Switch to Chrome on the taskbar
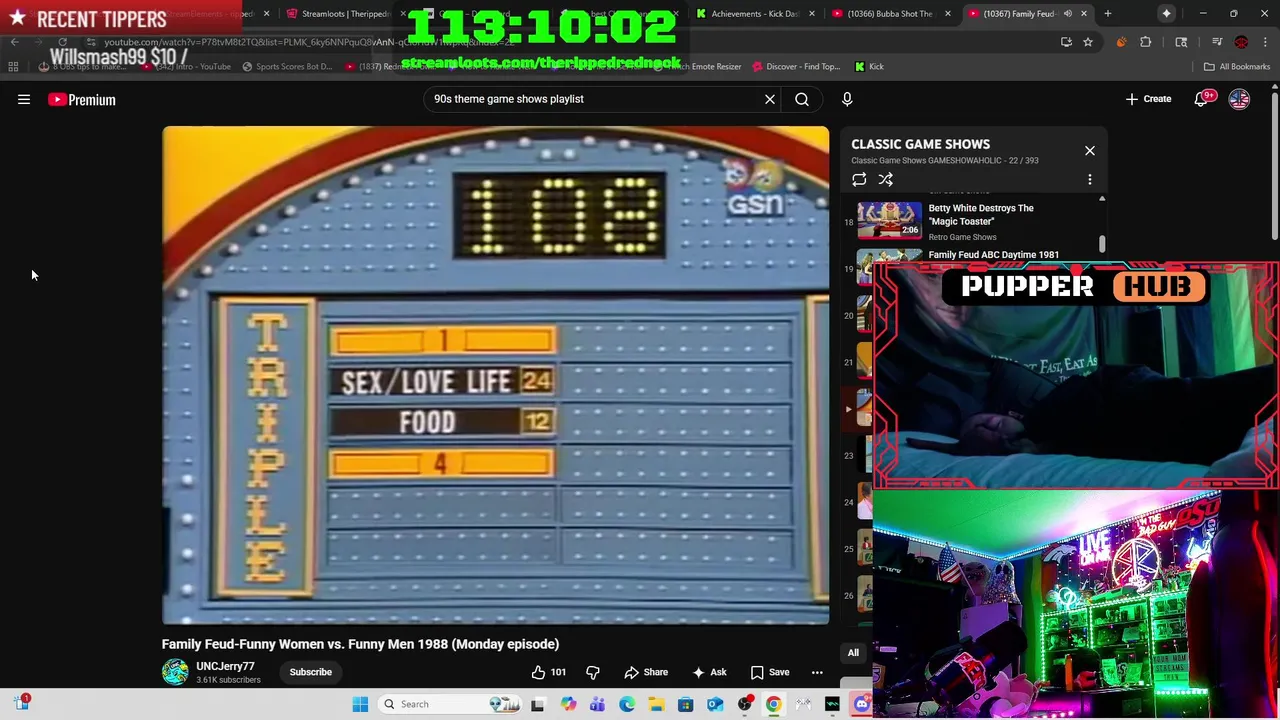The width and height of the screenshot is (1280, 720). click(774, 704)
